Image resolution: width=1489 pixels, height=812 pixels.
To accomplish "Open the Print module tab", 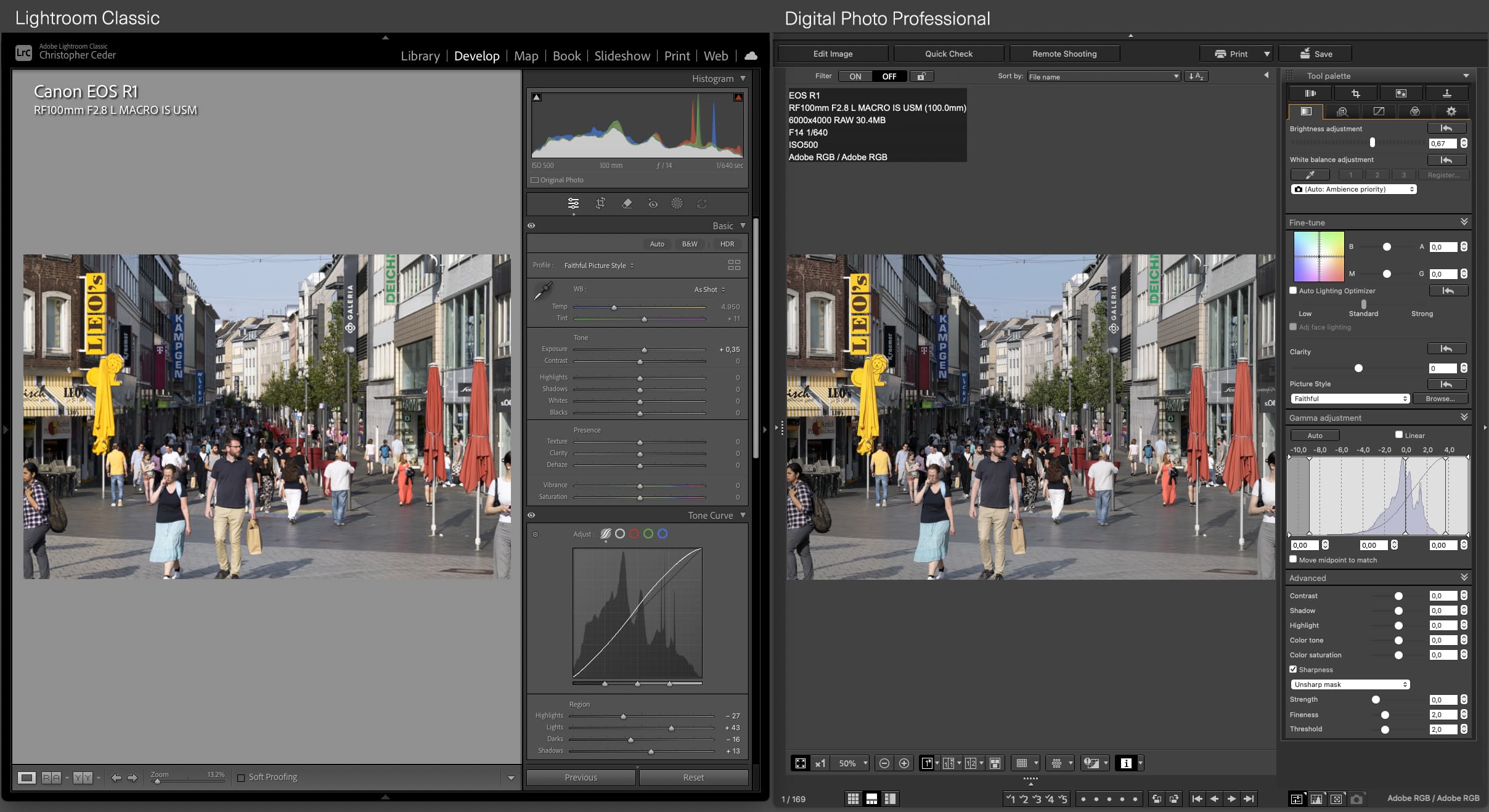I will pos(677,56).
